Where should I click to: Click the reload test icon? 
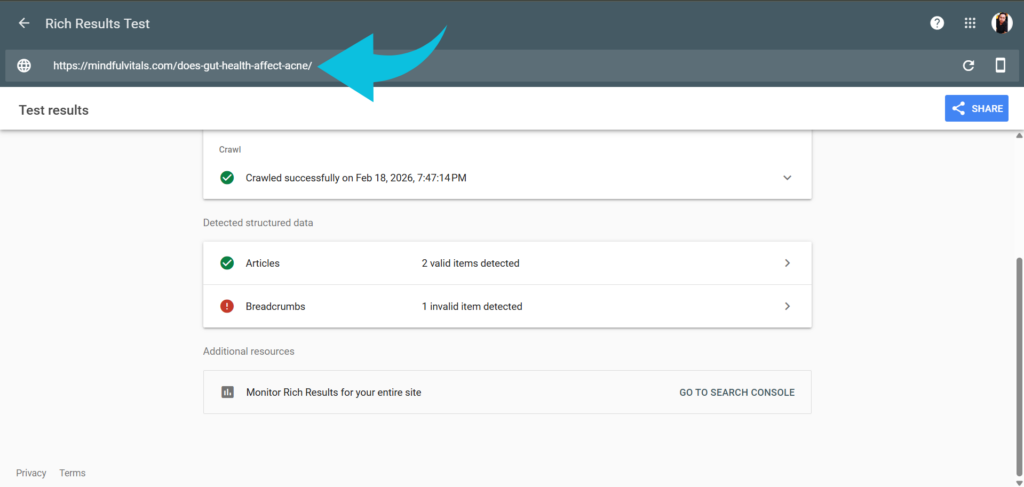[968, 65]
